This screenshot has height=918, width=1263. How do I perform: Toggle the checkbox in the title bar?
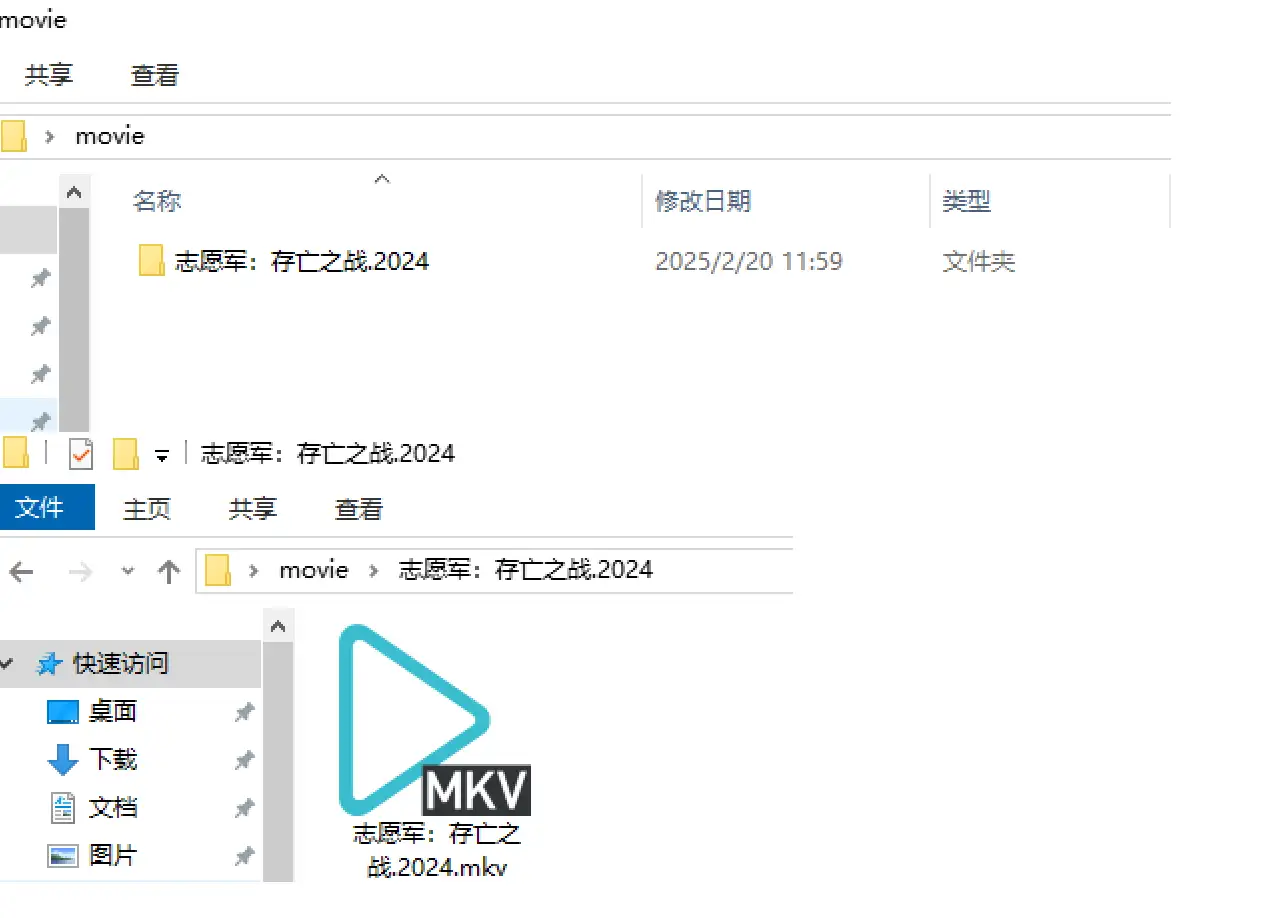coord(81,453)
